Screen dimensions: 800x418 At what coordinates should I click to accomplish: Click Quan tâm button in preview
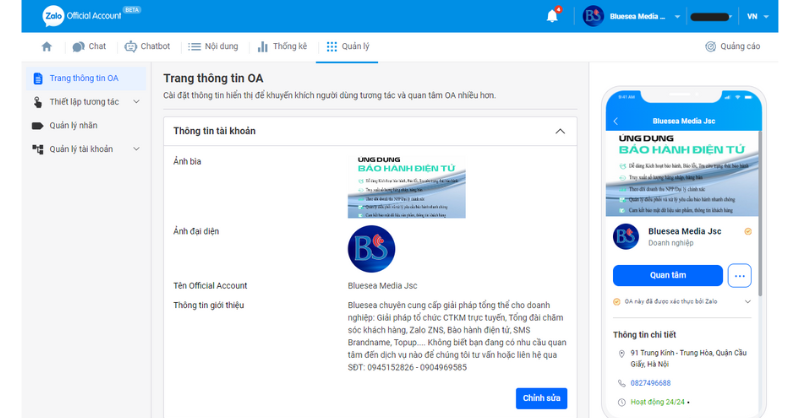click(x=668, y=275)
